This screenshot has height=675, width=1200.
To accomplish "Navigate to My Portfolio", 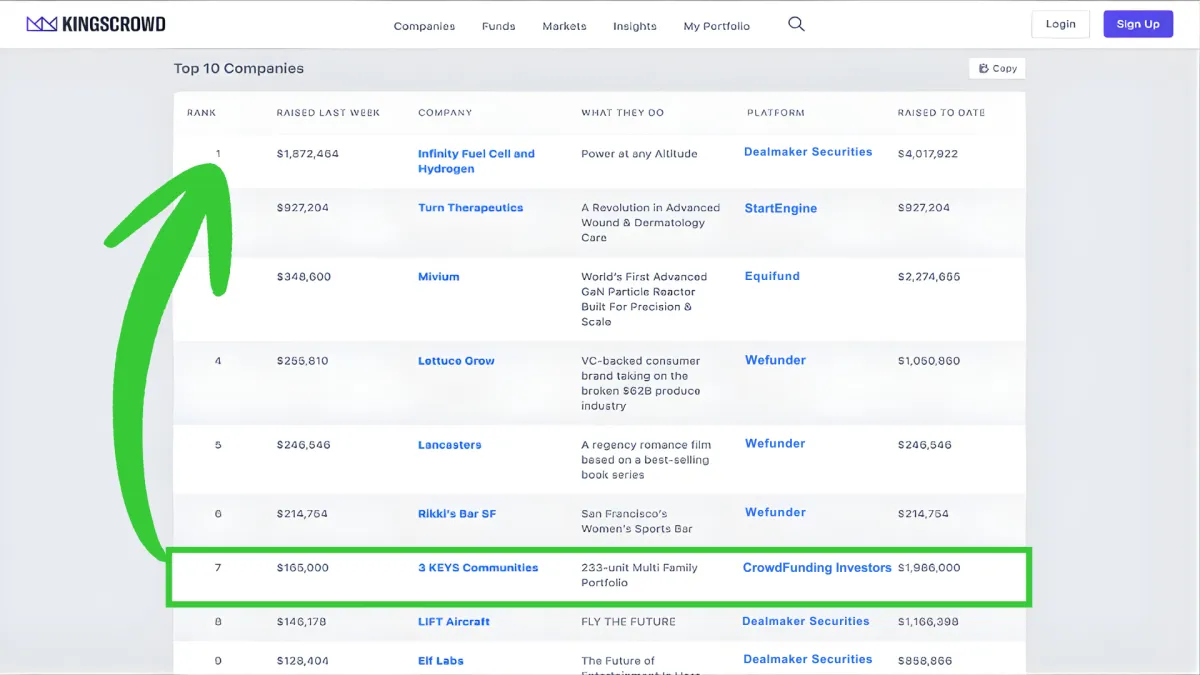I will pyautogui.click(x=716, y=26).
